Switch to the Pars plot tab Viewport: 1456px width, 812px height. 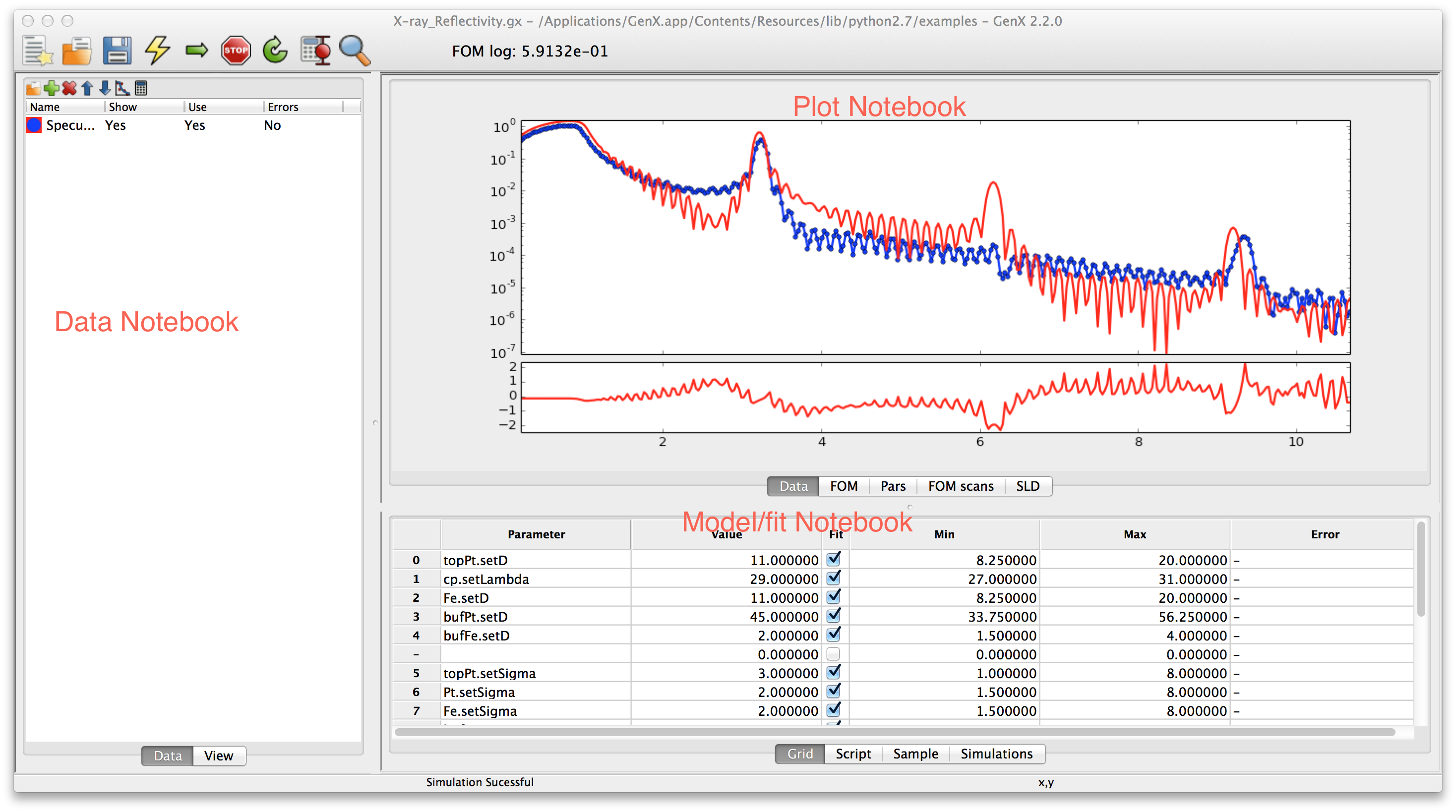pyautogui.click(x=893, y=486)
